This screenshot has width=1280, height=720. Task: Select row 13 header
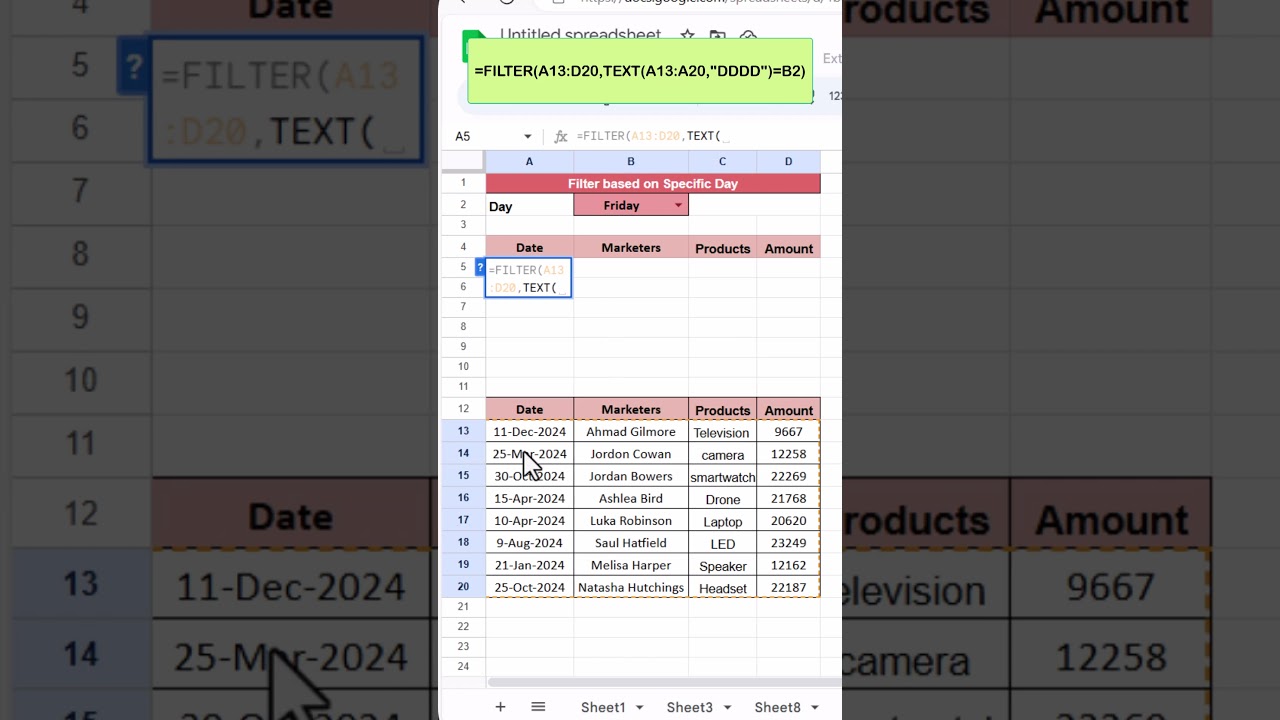point(463,432)
